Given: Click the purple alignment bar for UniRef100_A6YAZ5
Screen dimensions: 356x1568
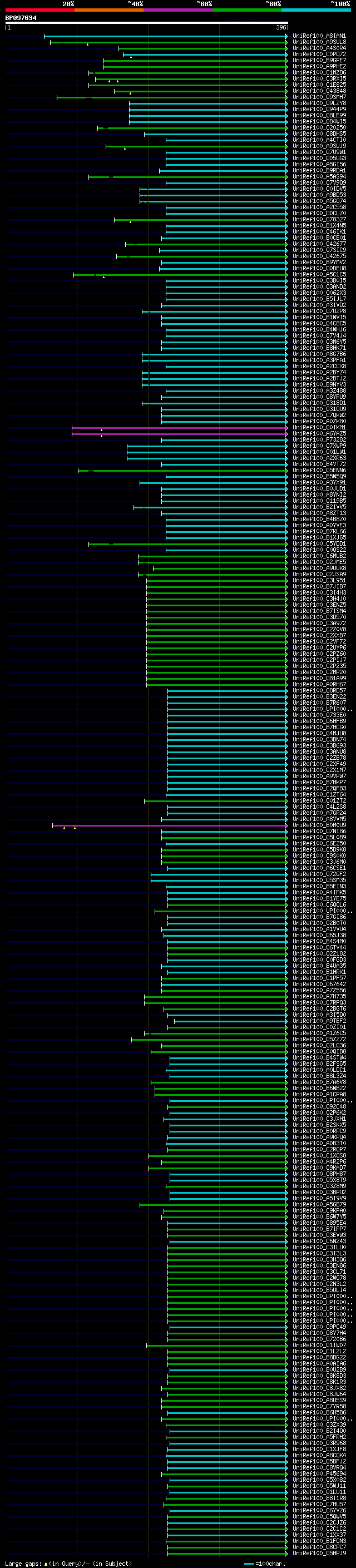Looking at the screenshot, I should (x=180, y=434).
